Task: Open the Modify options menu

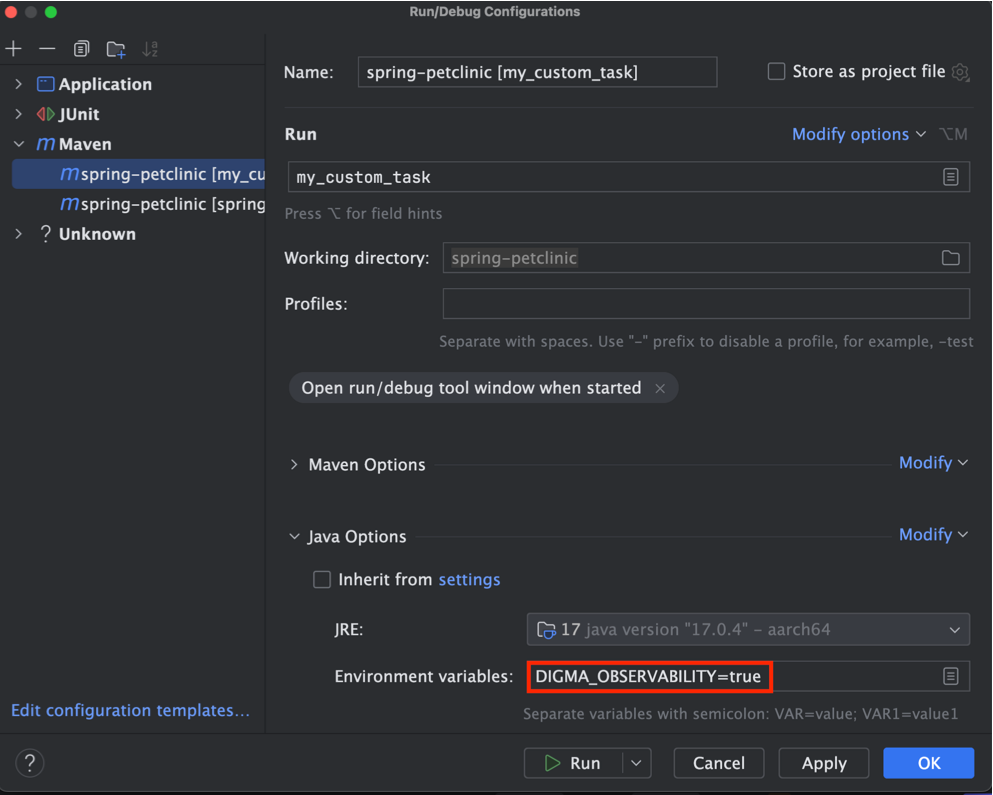Action: tap(858, 134)
